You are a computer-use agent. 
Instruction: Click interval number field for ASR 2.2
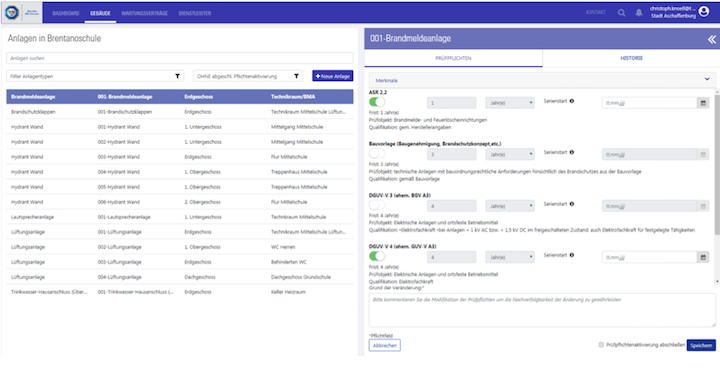coord(451,103)
